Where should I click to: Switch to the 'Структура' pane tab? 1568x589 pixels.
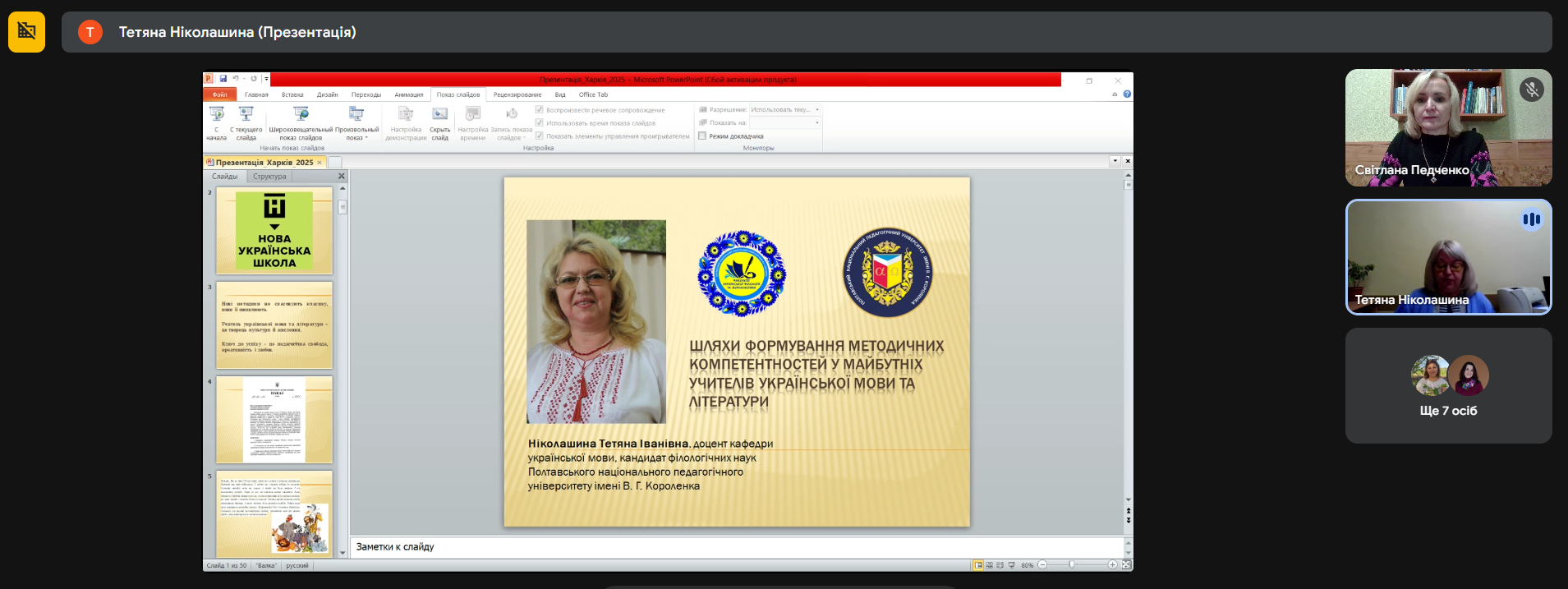[269, 177]
